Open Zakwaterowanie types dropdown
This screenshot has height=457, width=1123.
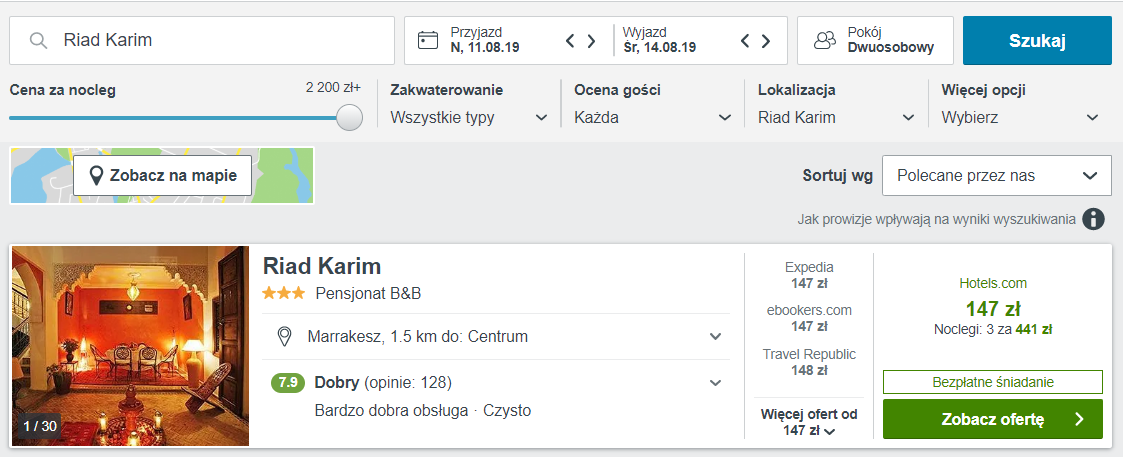point(469,117)
